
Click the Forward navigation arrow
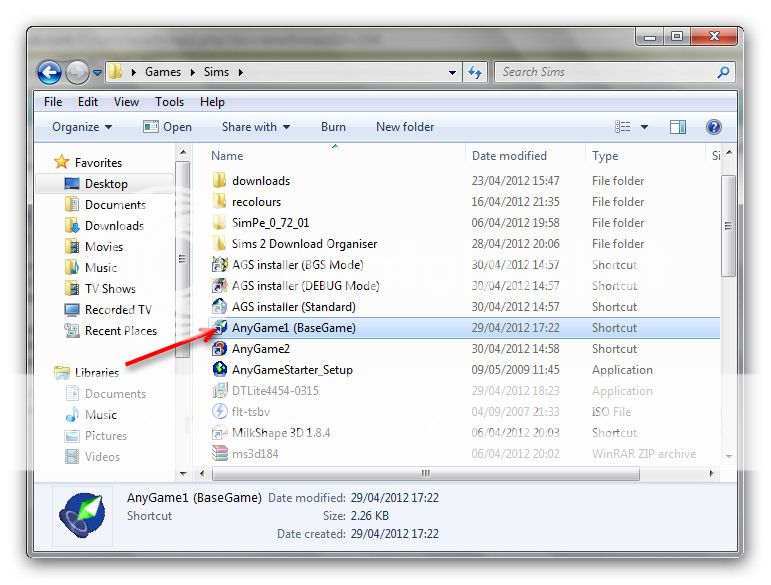point(77,73)
